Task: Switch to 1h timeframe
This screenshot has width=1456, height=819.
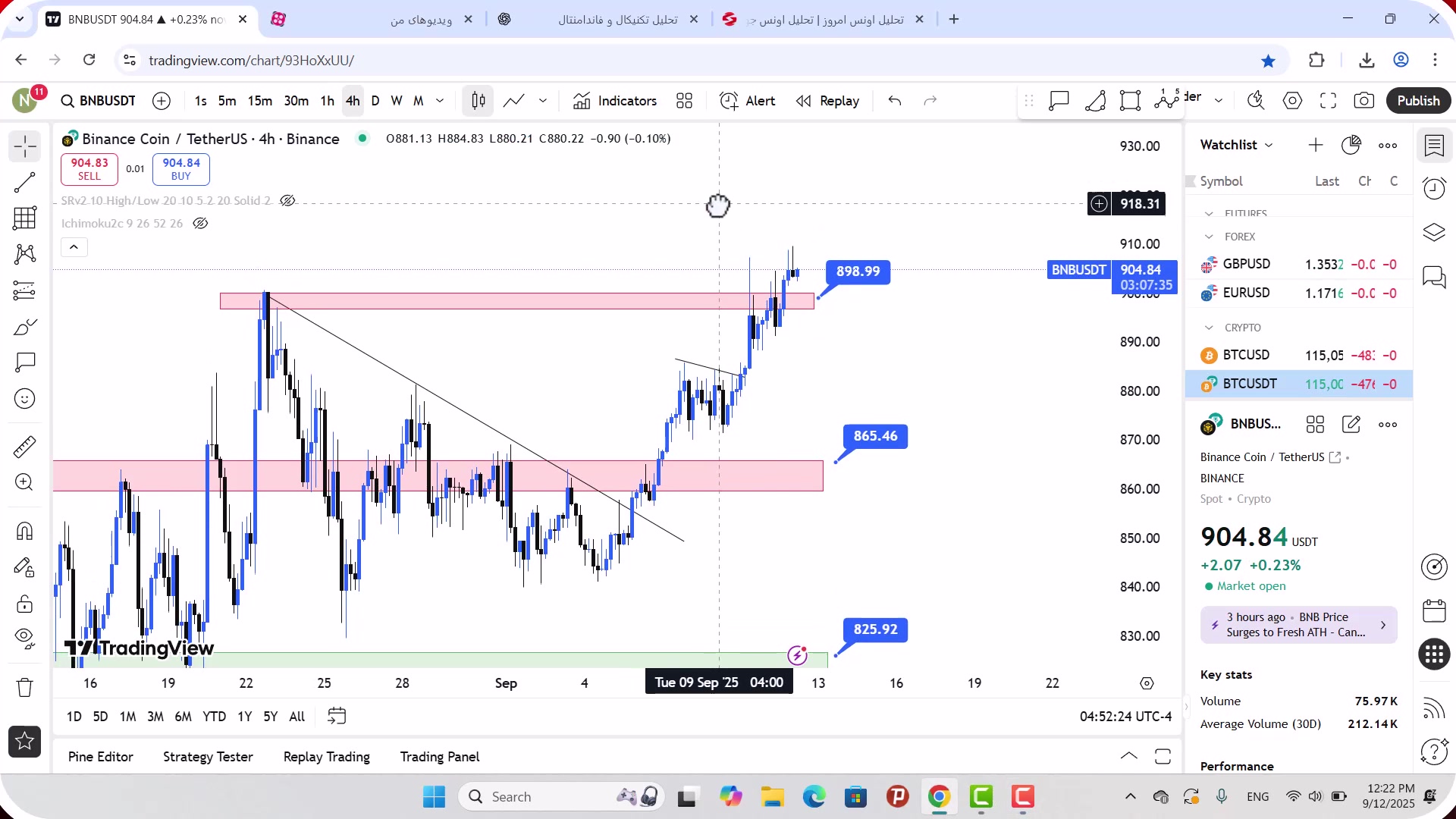Action: pyautogui.click(x=327, y=101)
